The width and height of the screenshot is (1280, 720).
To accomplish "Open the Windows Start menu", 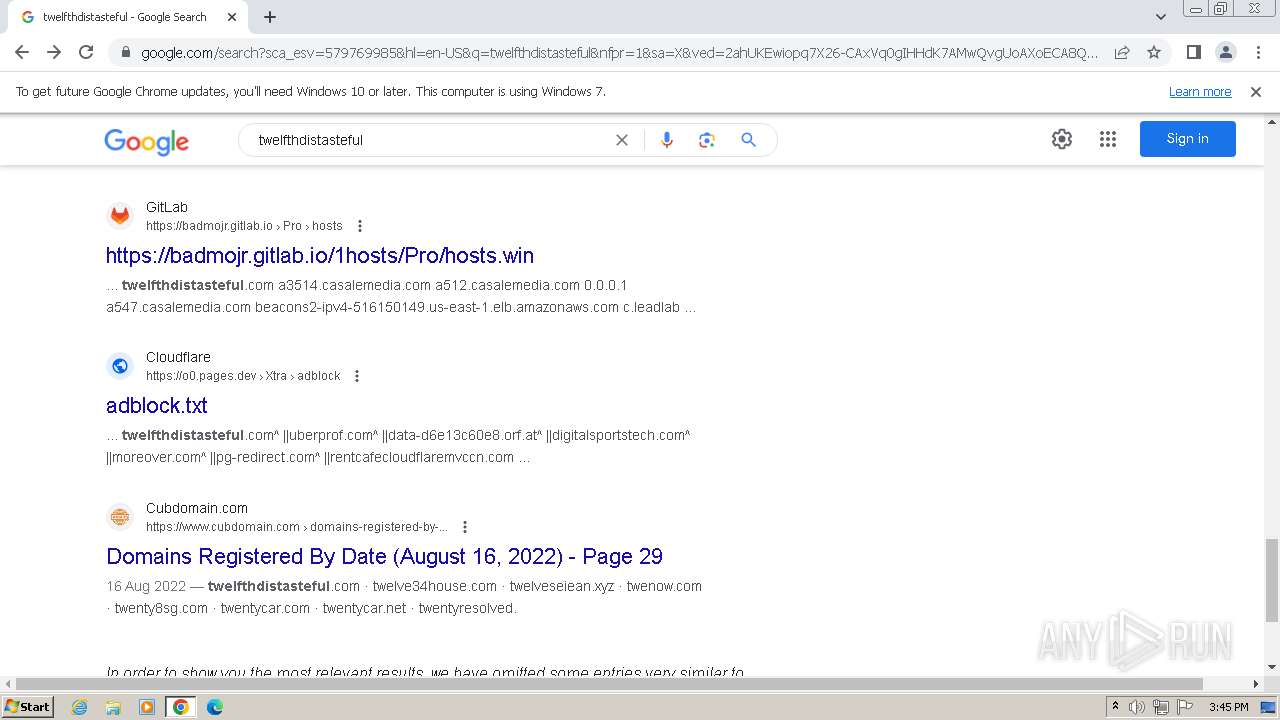I will 27,706.
